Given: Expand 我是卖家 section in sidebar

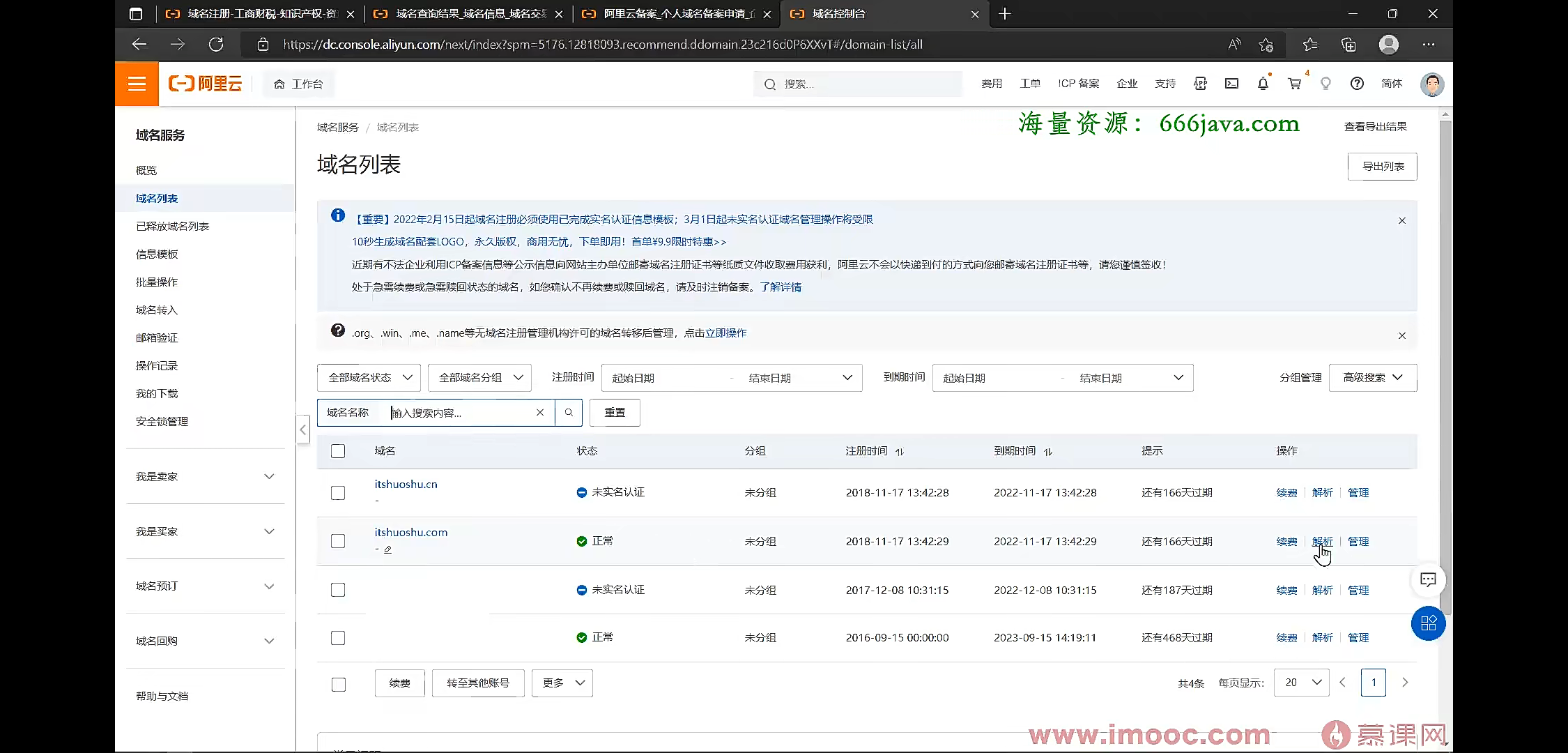Looking at the screenshot, I should click(206, 476).
